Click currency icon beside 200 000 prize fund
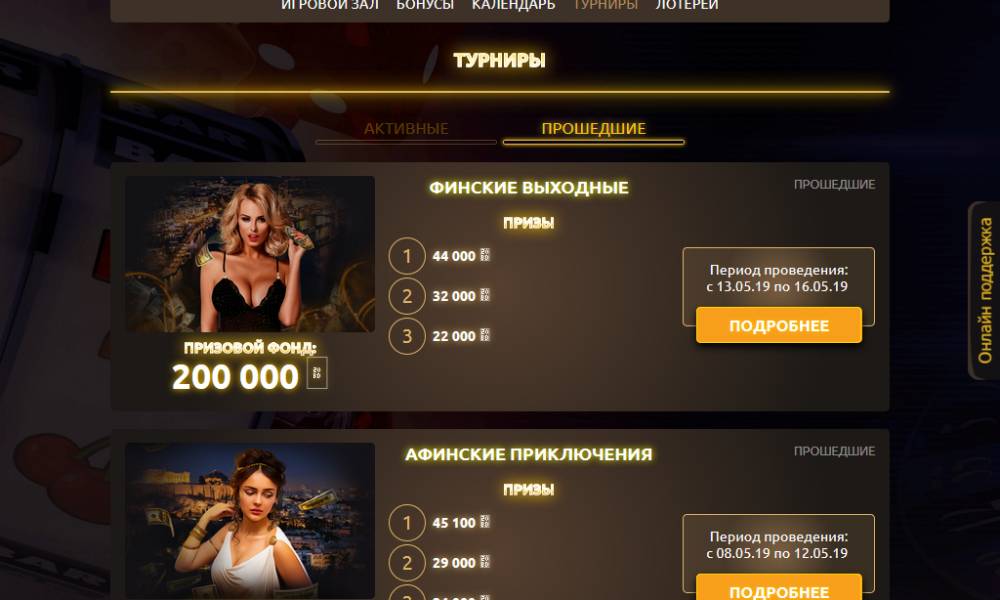The width and height of the screenshot is (1000, 600). (x=317, y=373)
